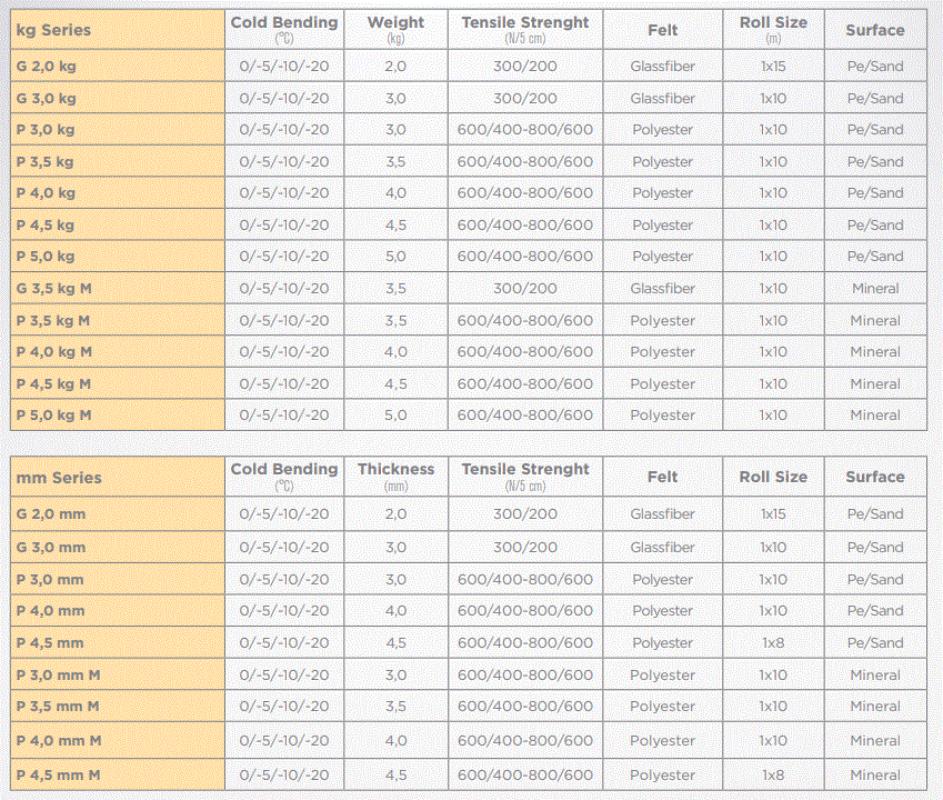
Task: Select the P 3,0 mm M row label
Action: coord(58,675)
